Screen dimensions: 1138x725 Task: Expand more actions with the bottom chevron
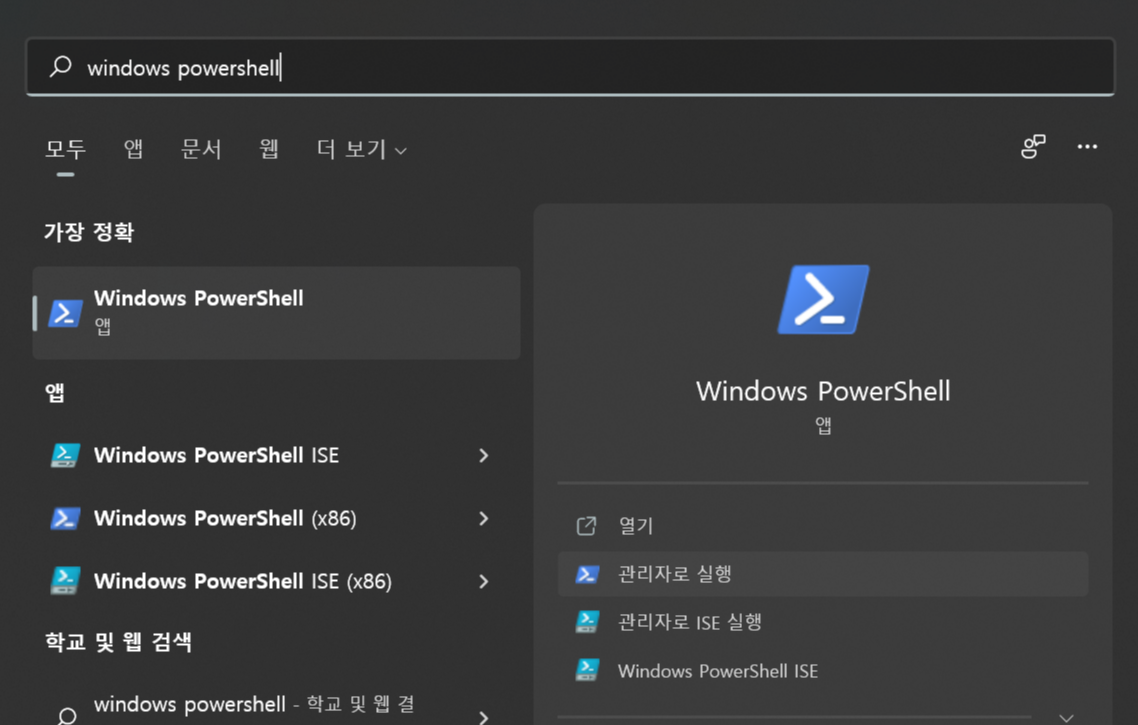coord(1066,718)
